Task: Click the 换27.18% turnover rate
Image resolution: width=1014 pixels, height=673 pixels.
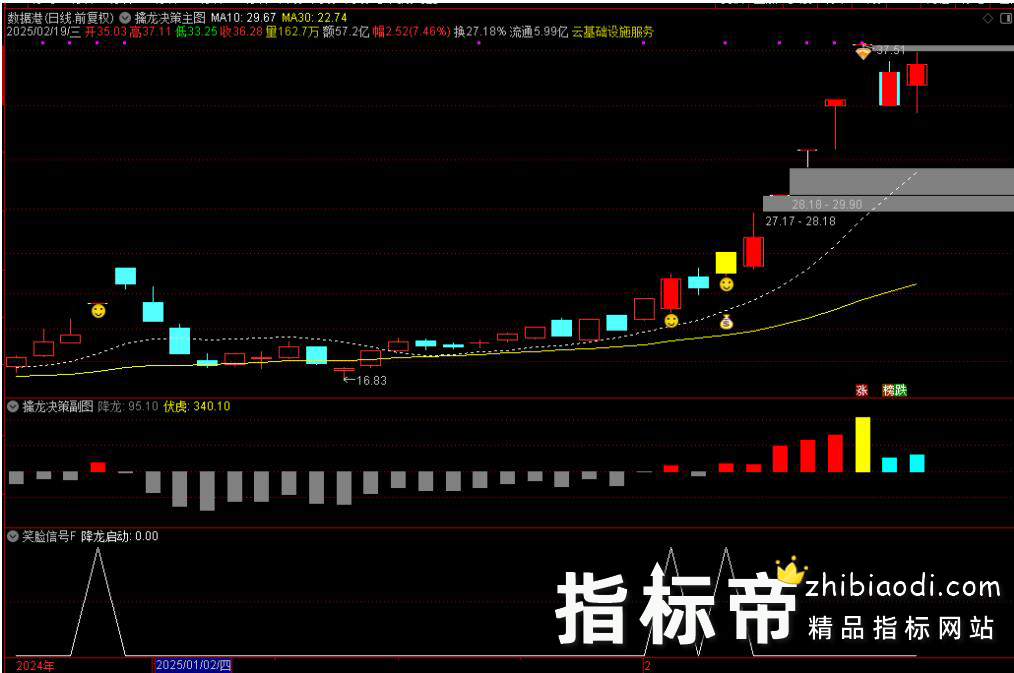Action: coord(480,32)
